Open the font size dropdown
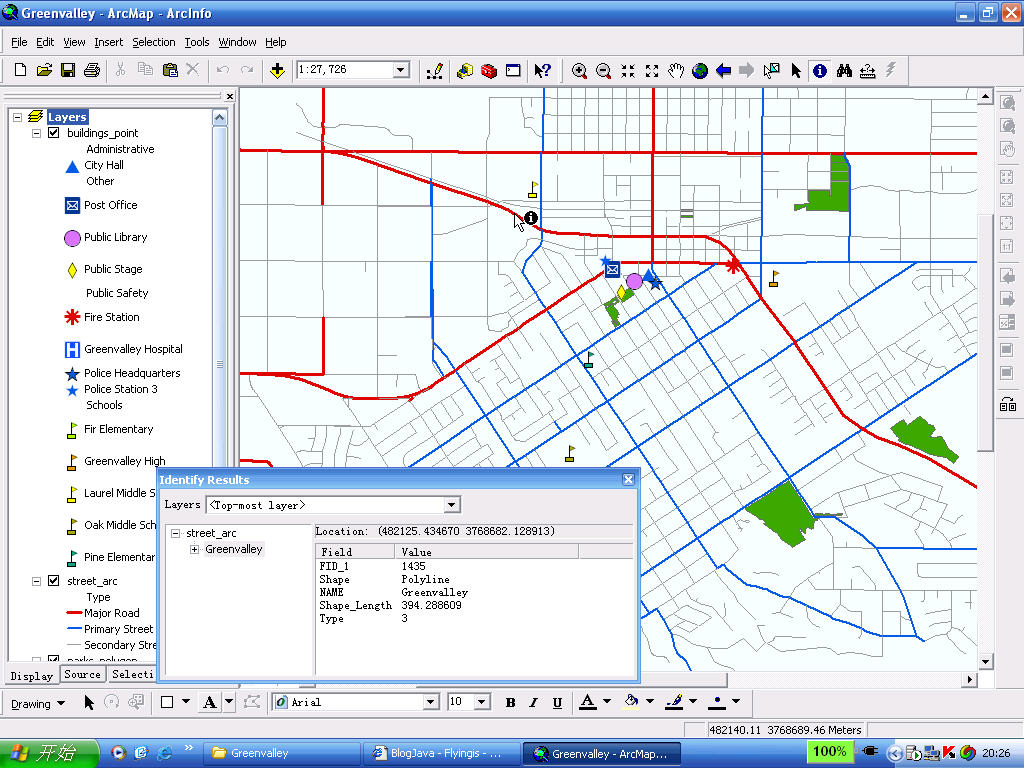 [x=482, y=702]
